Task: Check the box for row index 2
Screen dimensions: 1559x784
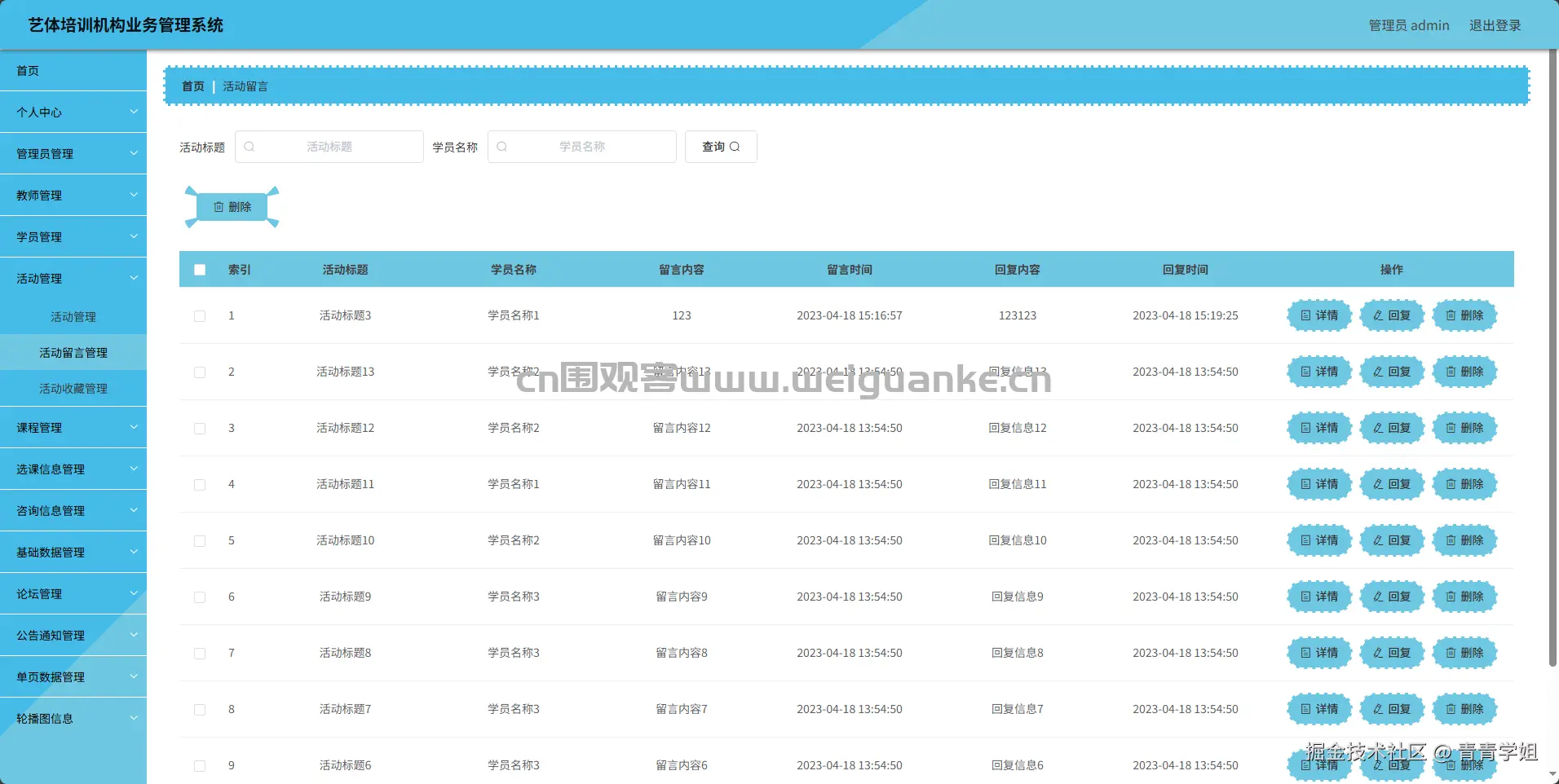Action: (200, 372)
